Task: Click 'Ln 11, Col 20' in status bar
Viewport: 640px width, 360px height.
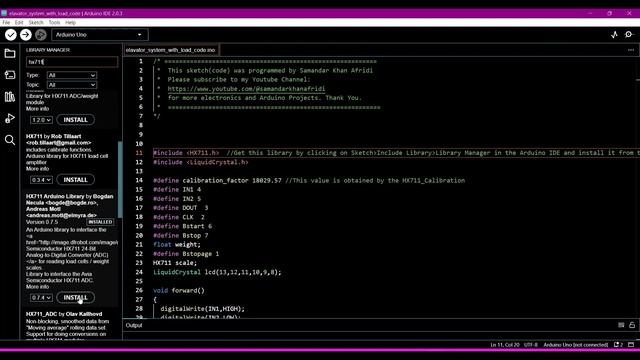Action: pyautogui.click(x=505, y=345)
